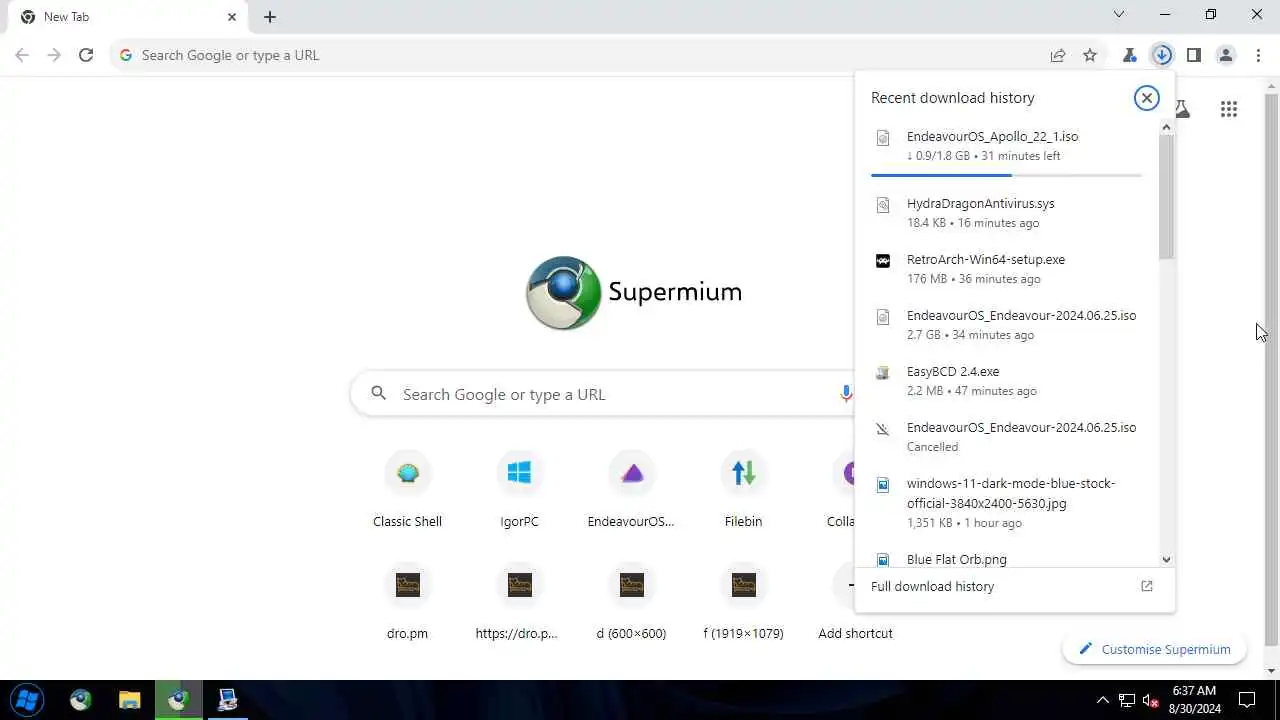Start voice search with microphone

click(x=846, y=394)
